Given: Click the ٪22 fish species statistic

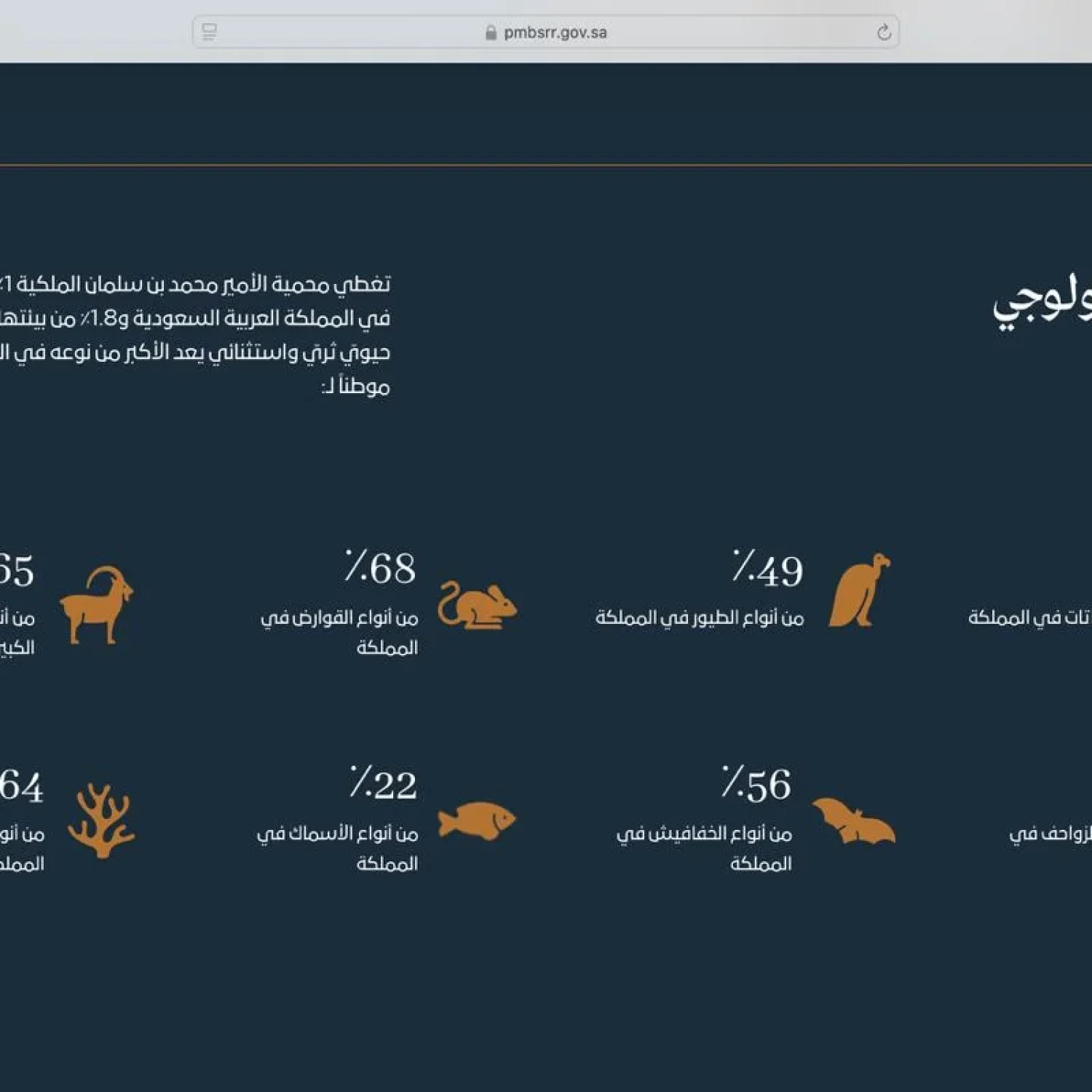Looking at the screenshot, I should pyautogui.click(x=383, y=784).
